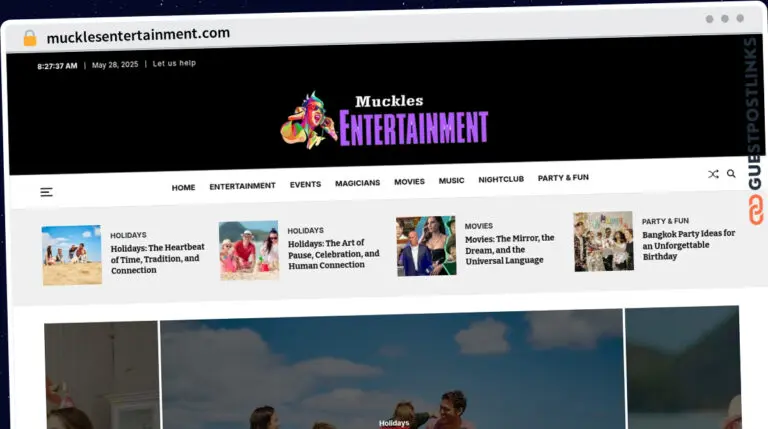Open the Magicians category

click(357, 183)
